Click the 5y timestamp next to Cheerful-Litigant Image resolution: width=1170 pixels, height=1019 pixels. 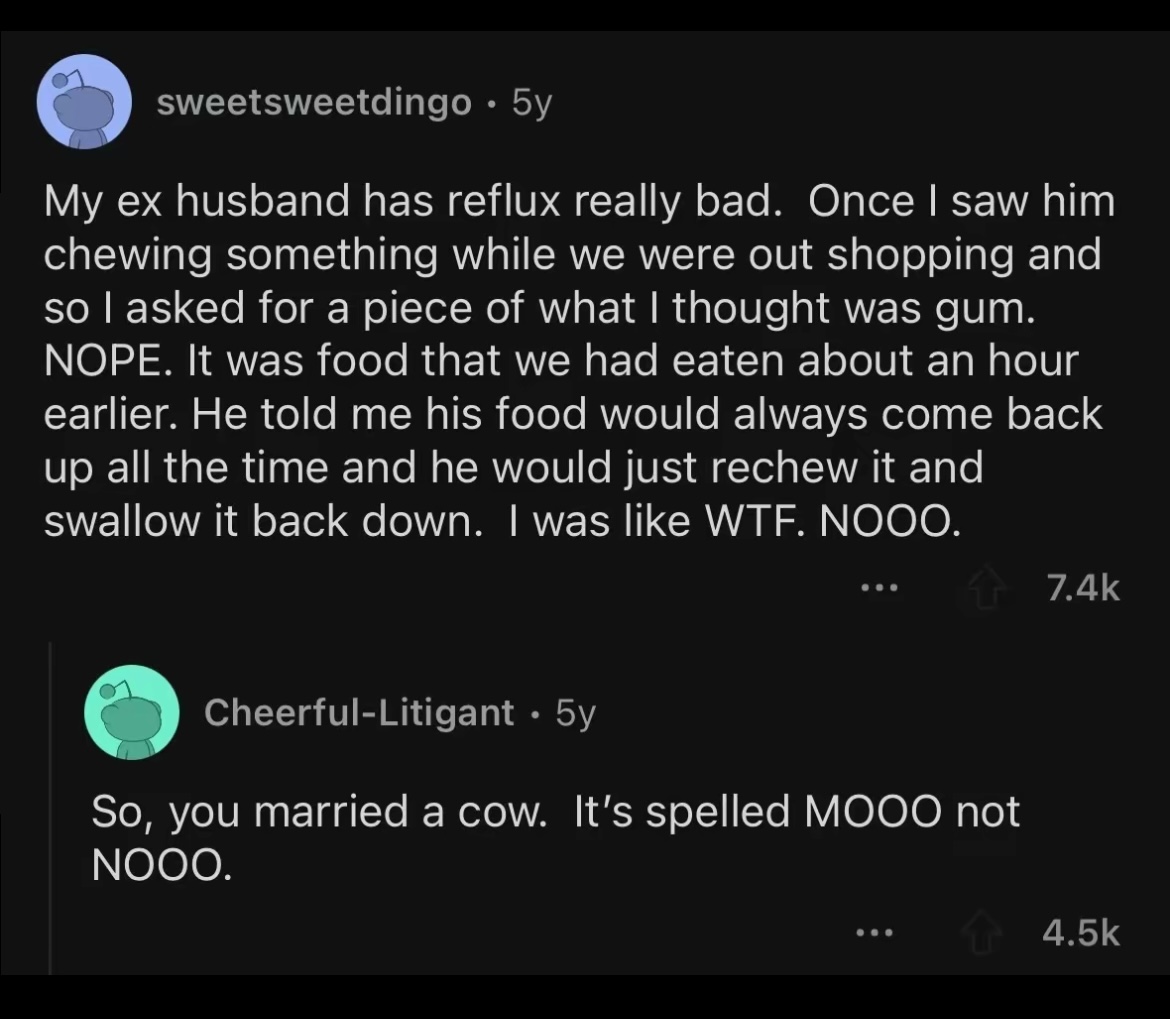(575, 713)
